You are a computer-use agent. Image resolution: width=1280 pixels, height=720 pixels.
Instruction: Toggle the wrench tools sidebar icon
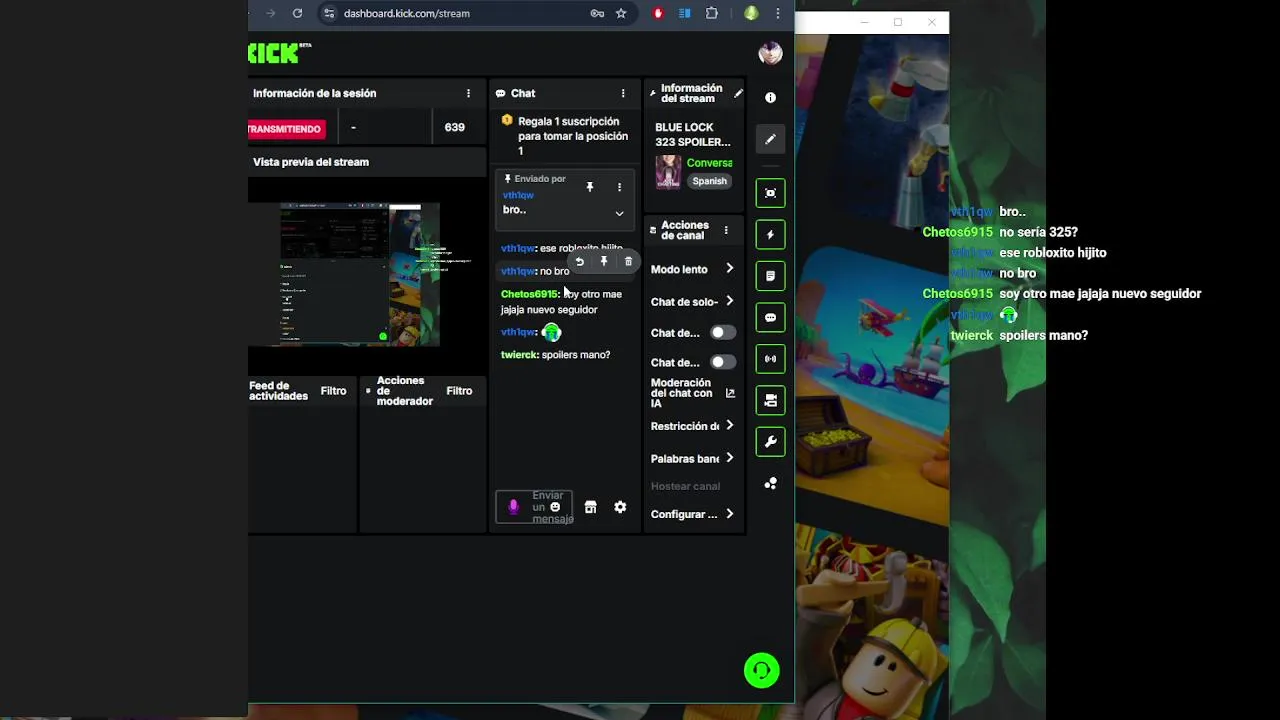click(770, 441)
